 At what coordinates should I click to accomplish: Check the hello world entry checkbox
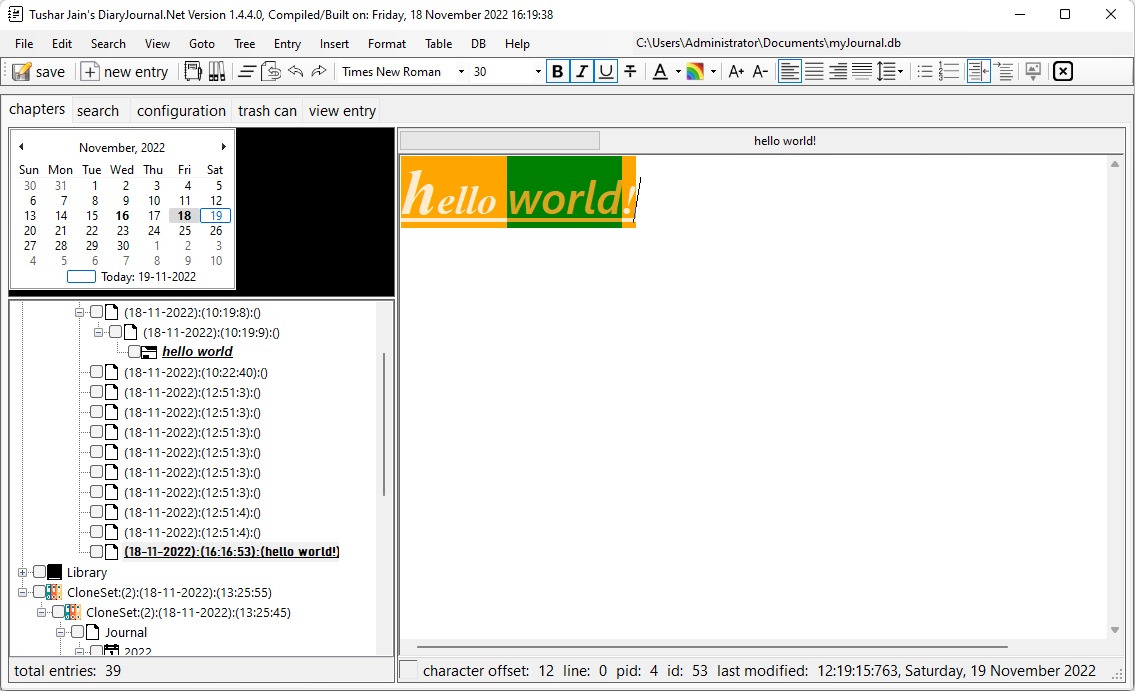point(134,352)
